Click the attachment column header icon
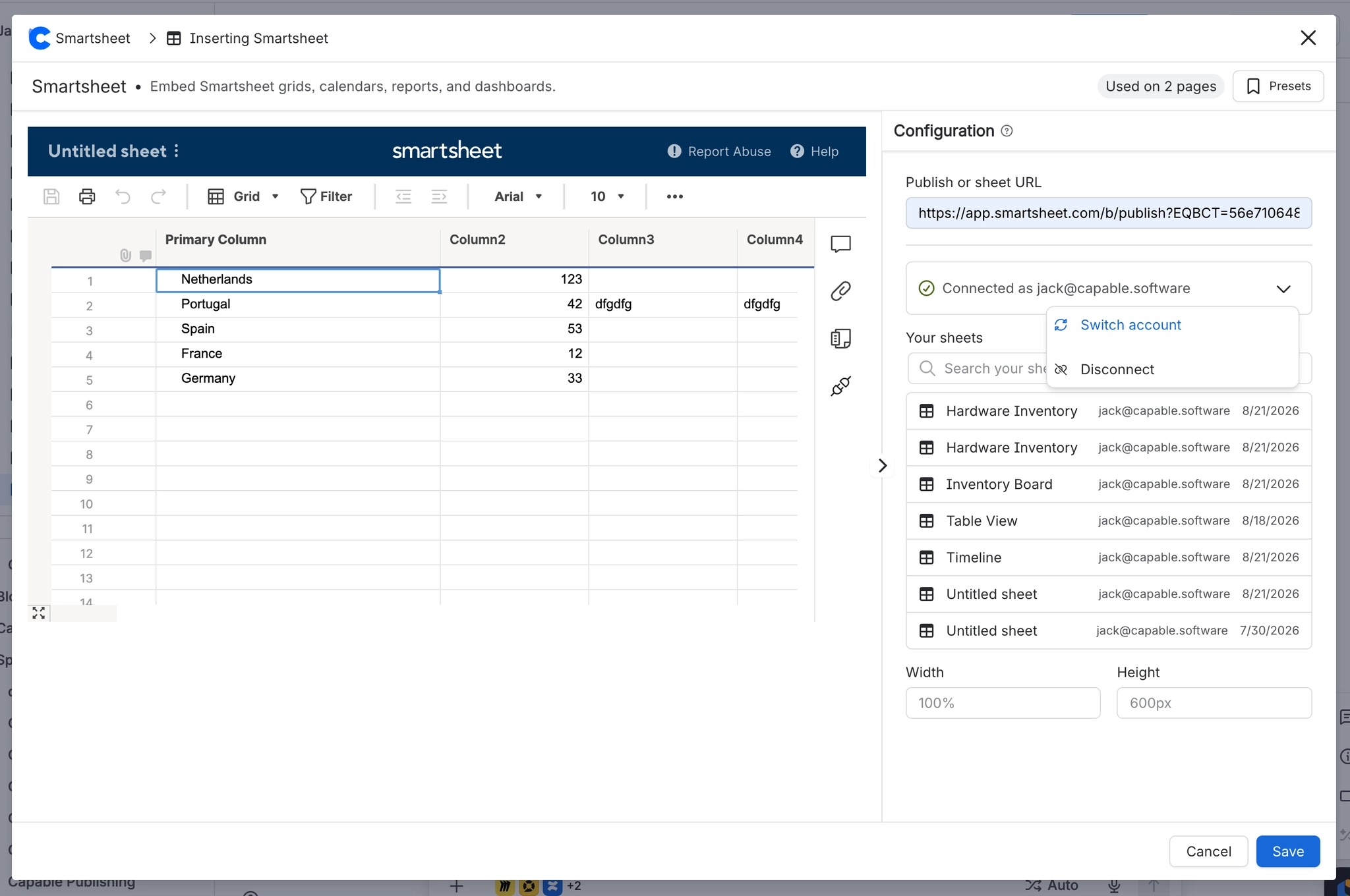 pyautogui.click(x=125, y=256)
